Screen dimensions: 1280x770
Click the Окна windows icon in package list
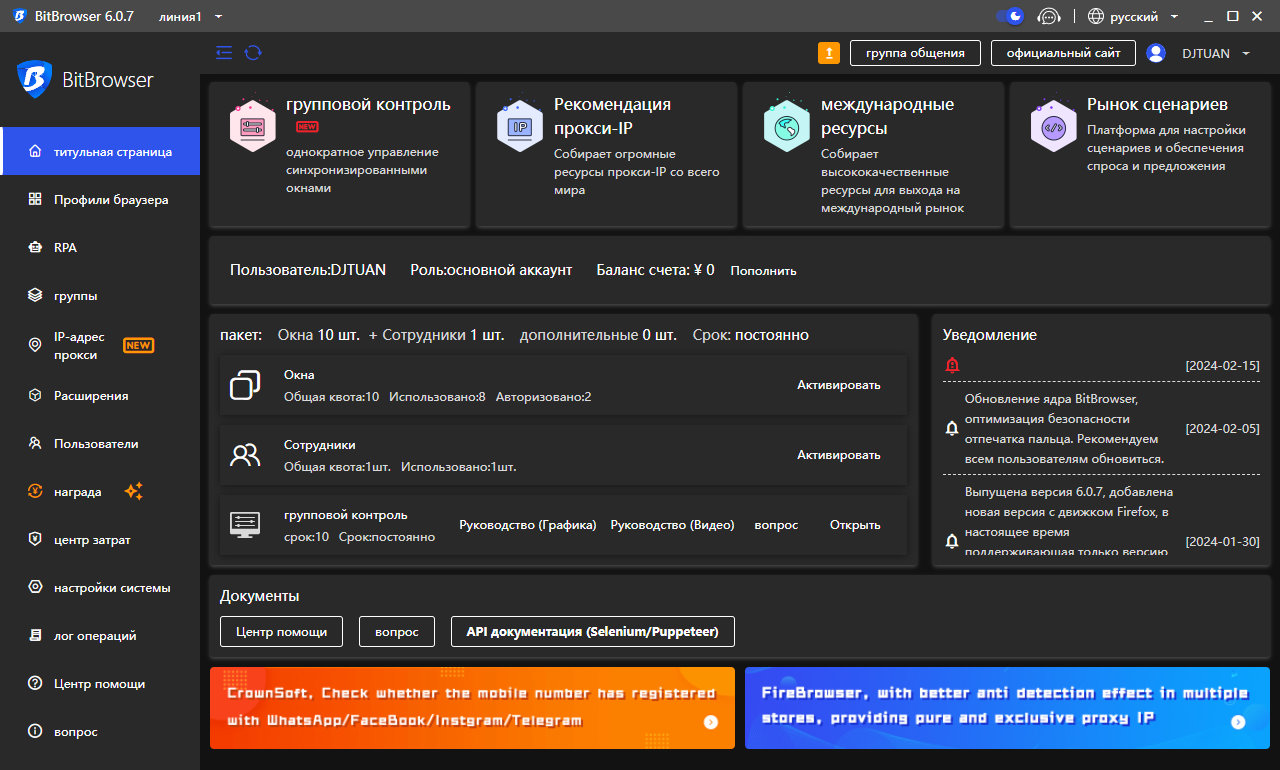pyautogui.click(x=245, y=385)
